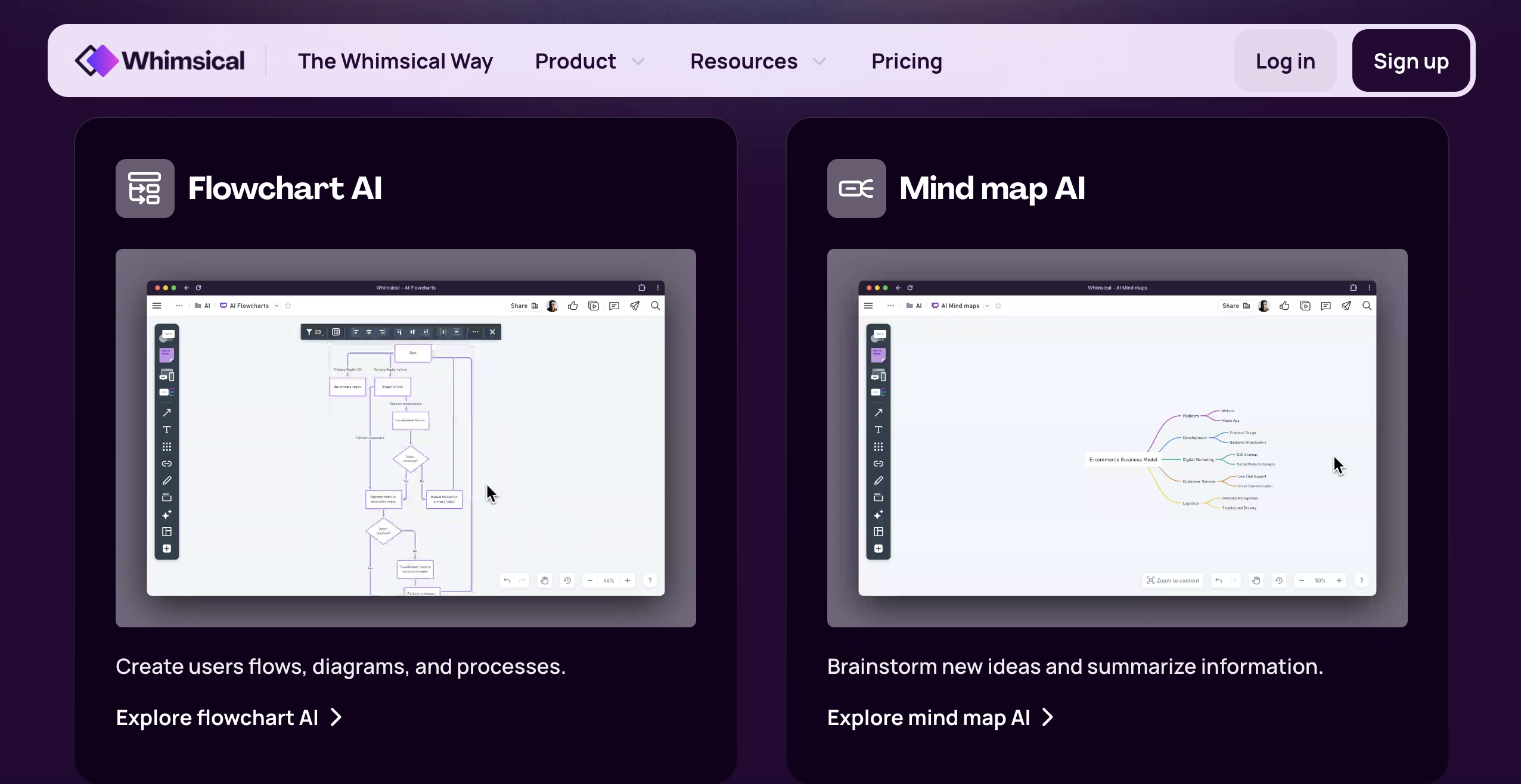Open the Pricing page
This screenshot has width=1521, height=784.
point(907,61)
